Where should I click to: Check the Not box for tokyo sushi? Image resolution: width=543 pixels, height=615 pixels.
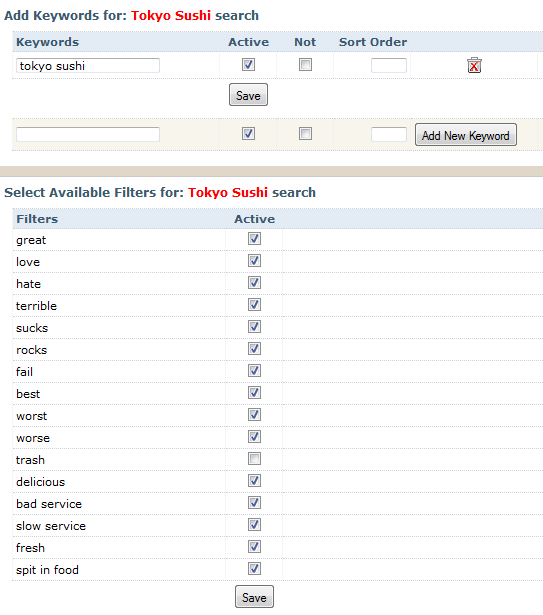coord(305,65)
